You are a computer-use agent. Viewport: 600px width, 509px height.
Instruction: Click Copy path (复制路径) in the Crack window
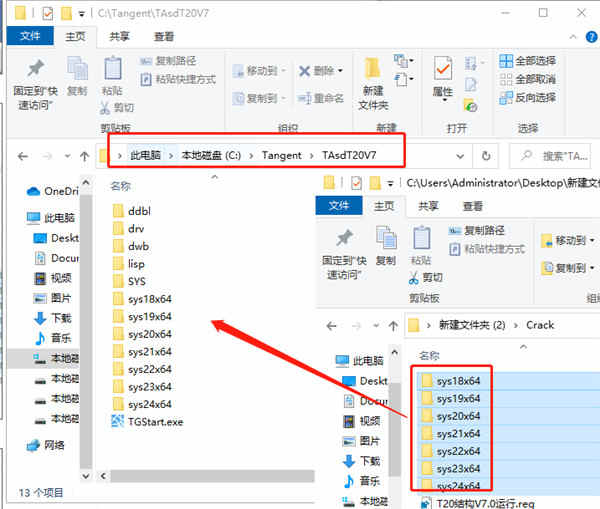click(x=477, y=230)
